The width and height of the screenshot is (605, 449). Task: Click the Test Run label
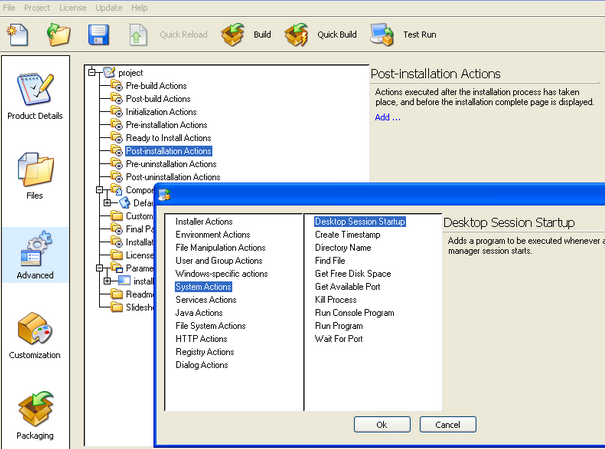(419, 34)
